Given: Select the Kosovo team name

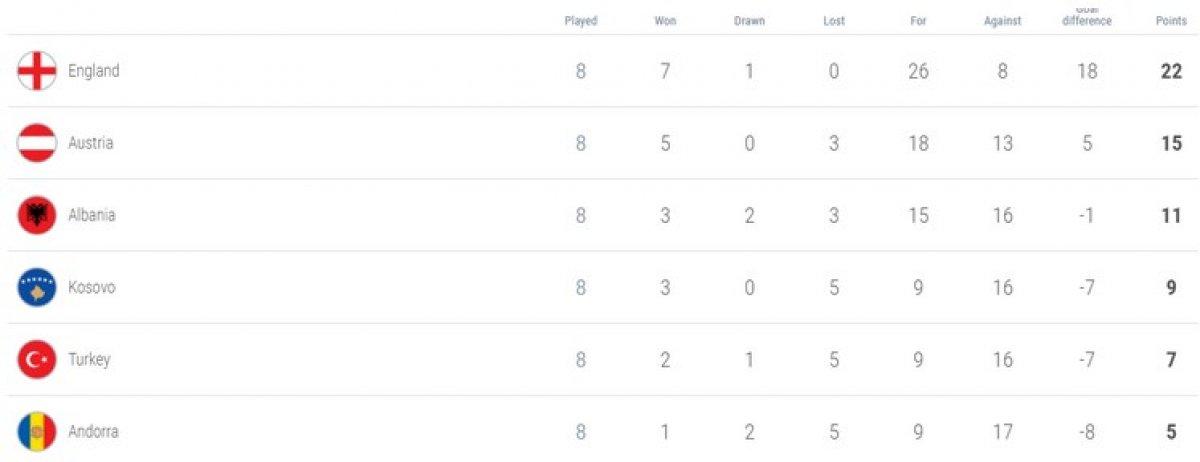Looking at the screenshot, I should click(x=91, y=287).
